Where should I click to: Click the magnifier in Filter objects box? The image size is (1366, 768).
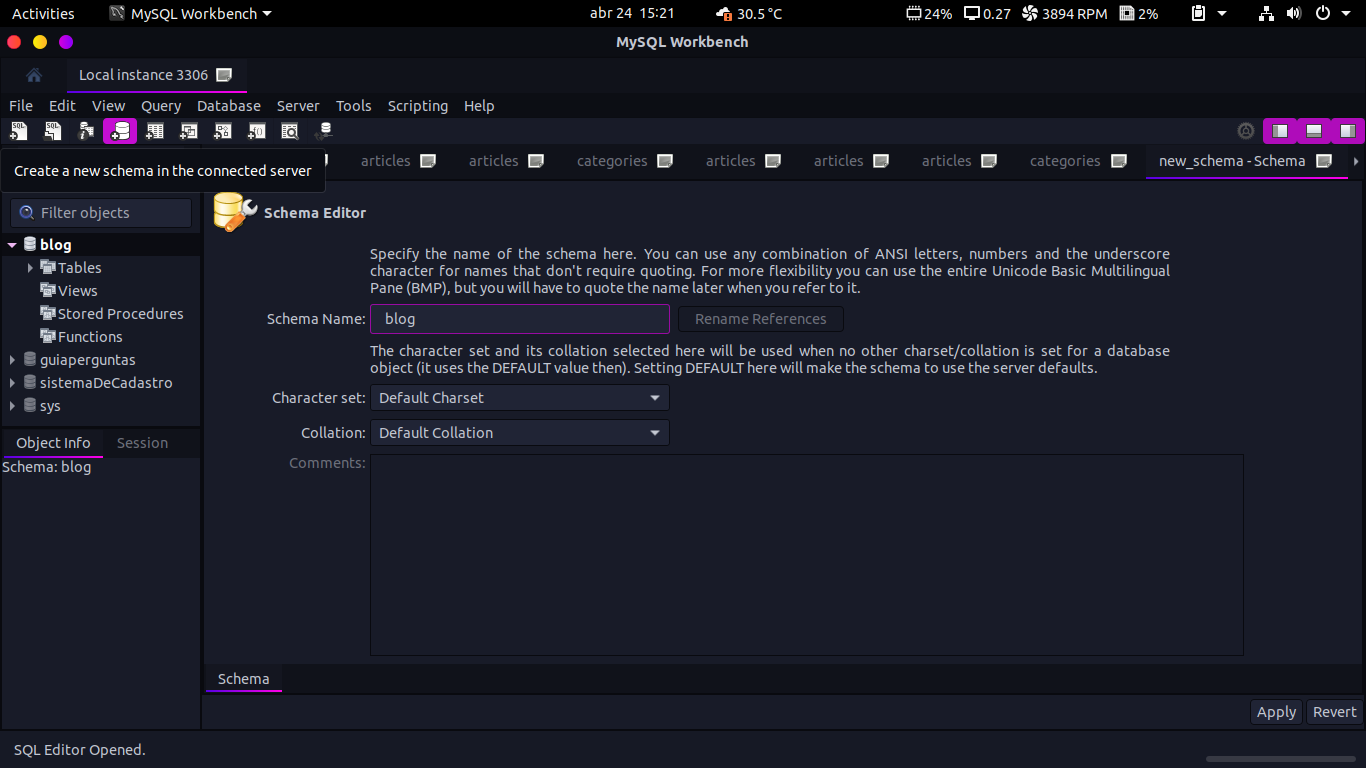(x=27, y=213)
